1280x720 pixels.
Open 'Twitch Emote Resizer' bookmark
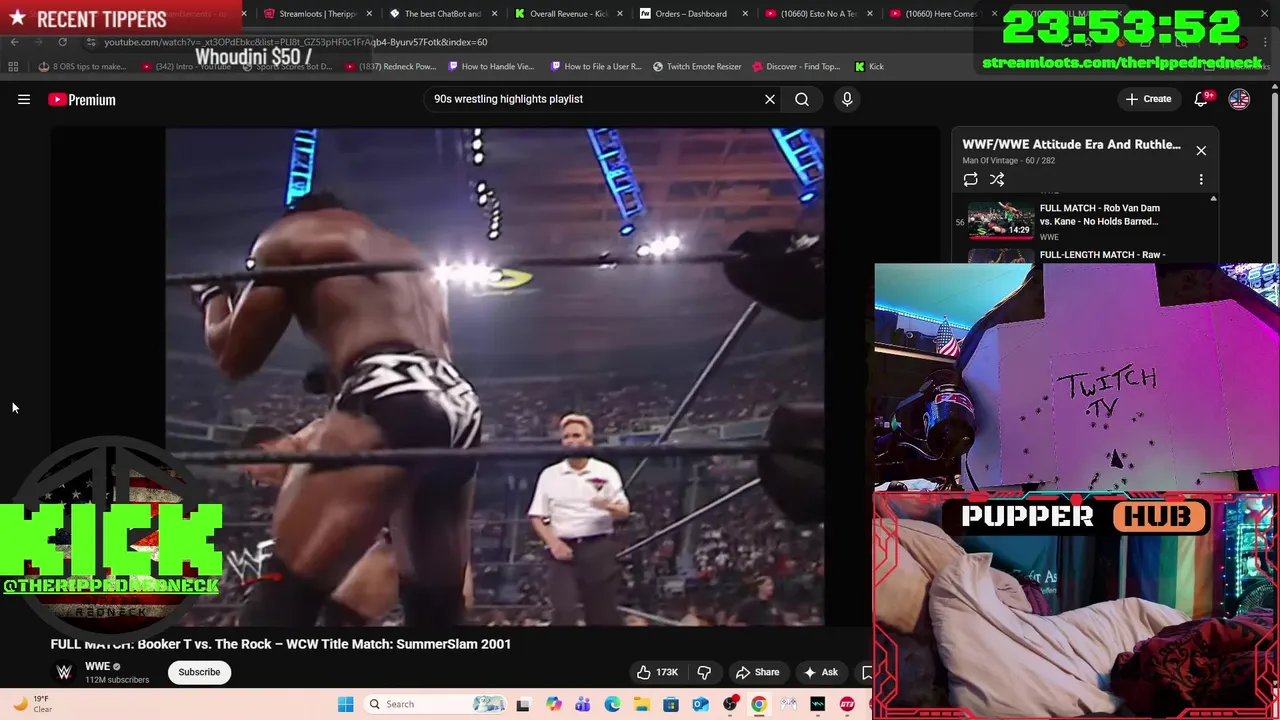tap(697, 67)
